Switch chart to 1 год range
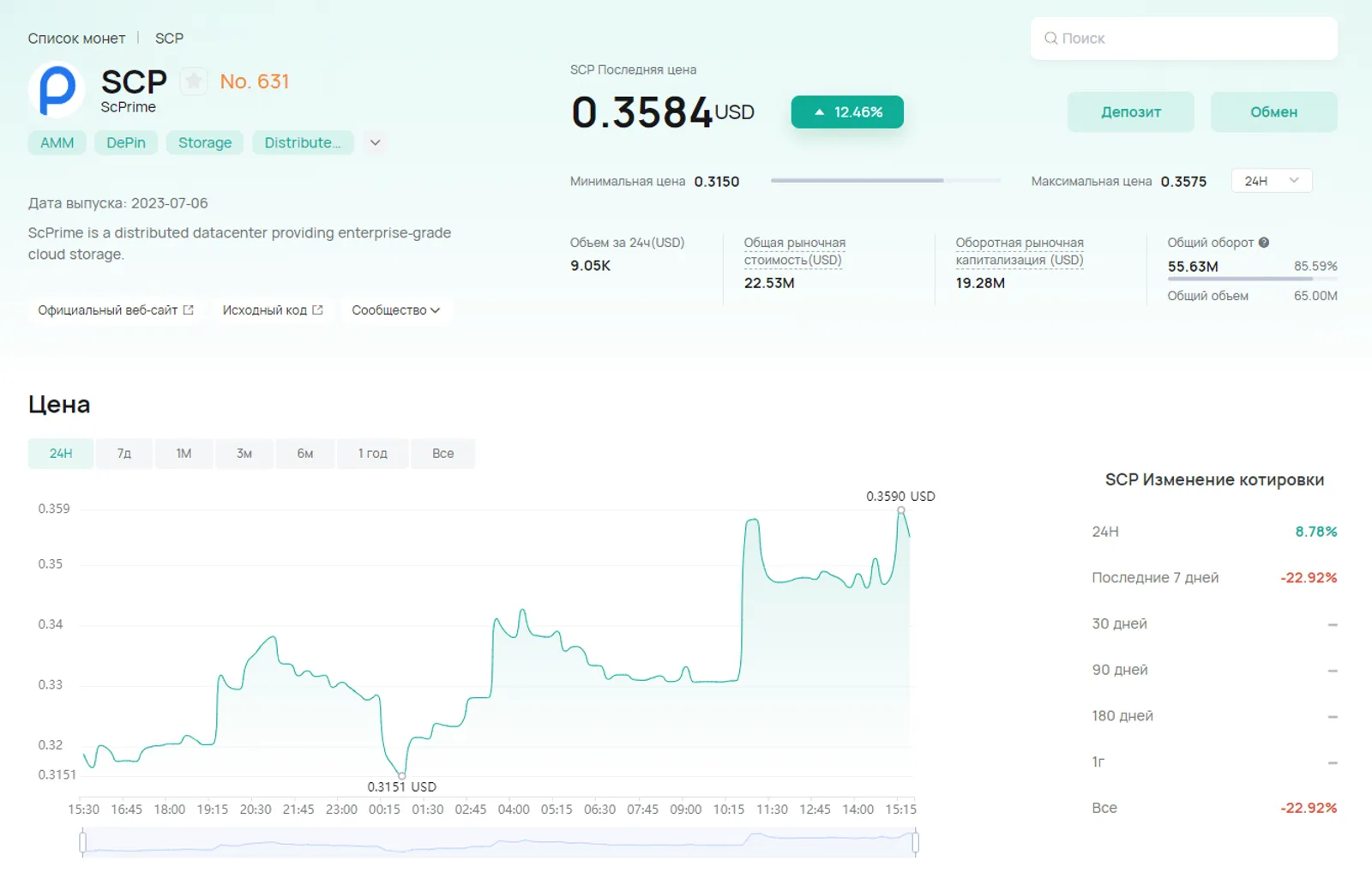This screenshot has width=1372, height=885. coord(372,453)
